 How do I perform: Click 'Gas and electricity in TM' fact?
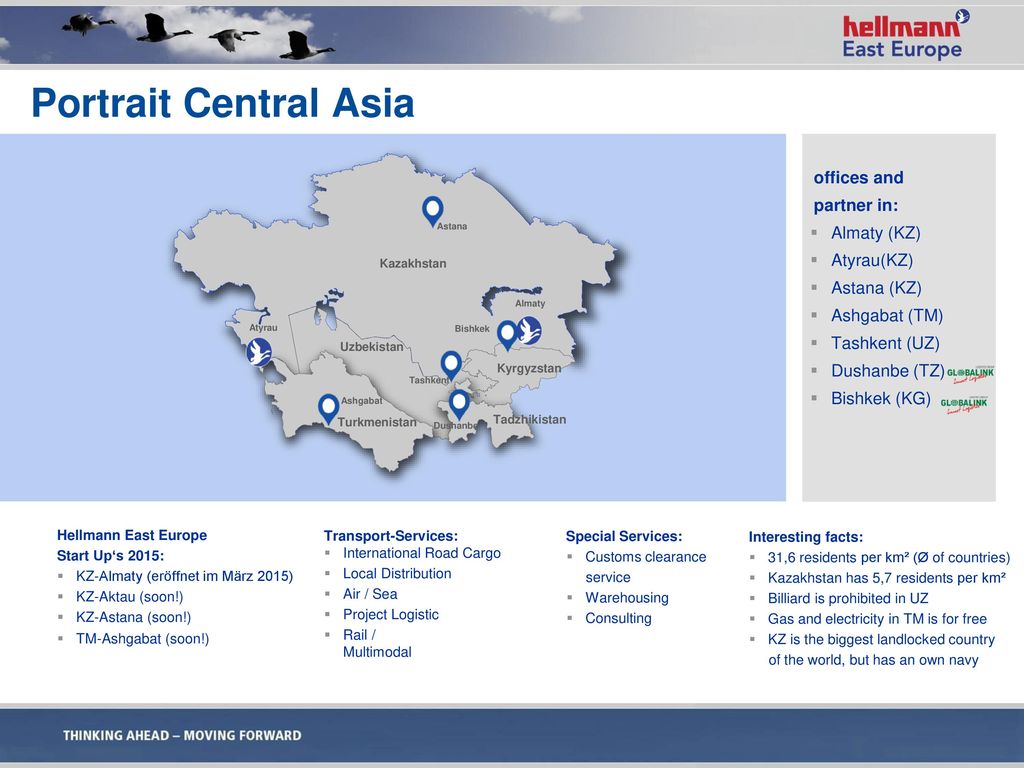click(x=877, y=618)
